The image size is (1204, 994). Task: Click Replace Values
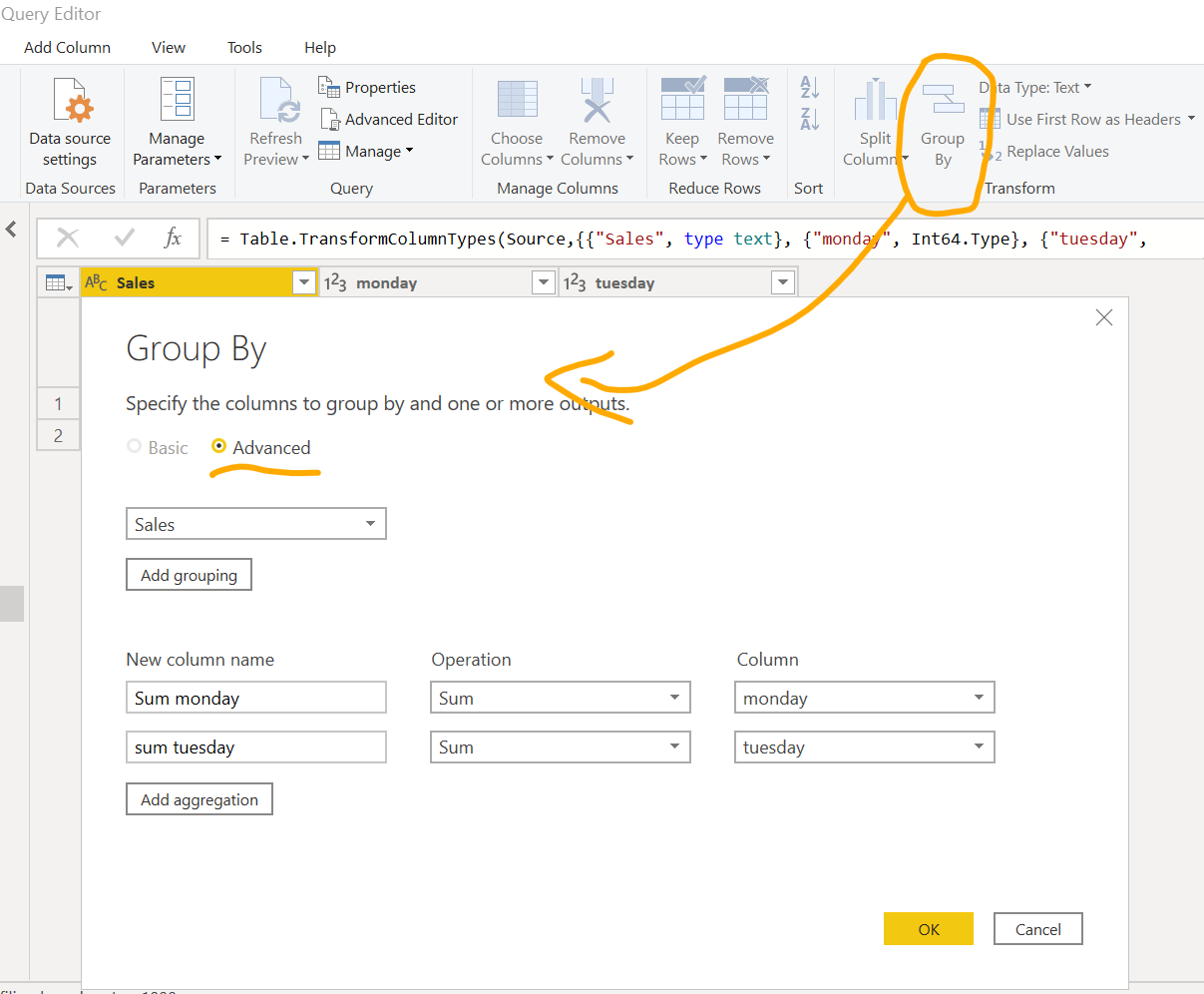1044,151
